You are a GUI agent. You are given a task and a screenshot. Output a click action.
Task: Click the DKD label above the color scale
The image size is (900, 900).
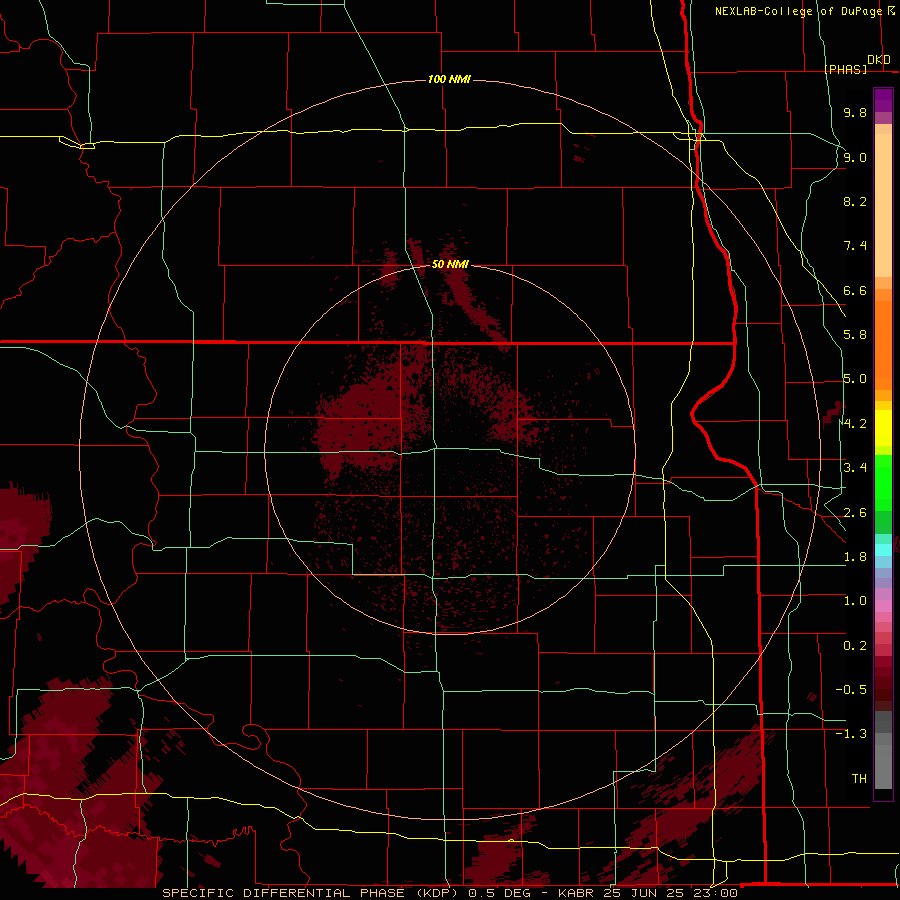(879, 59)
